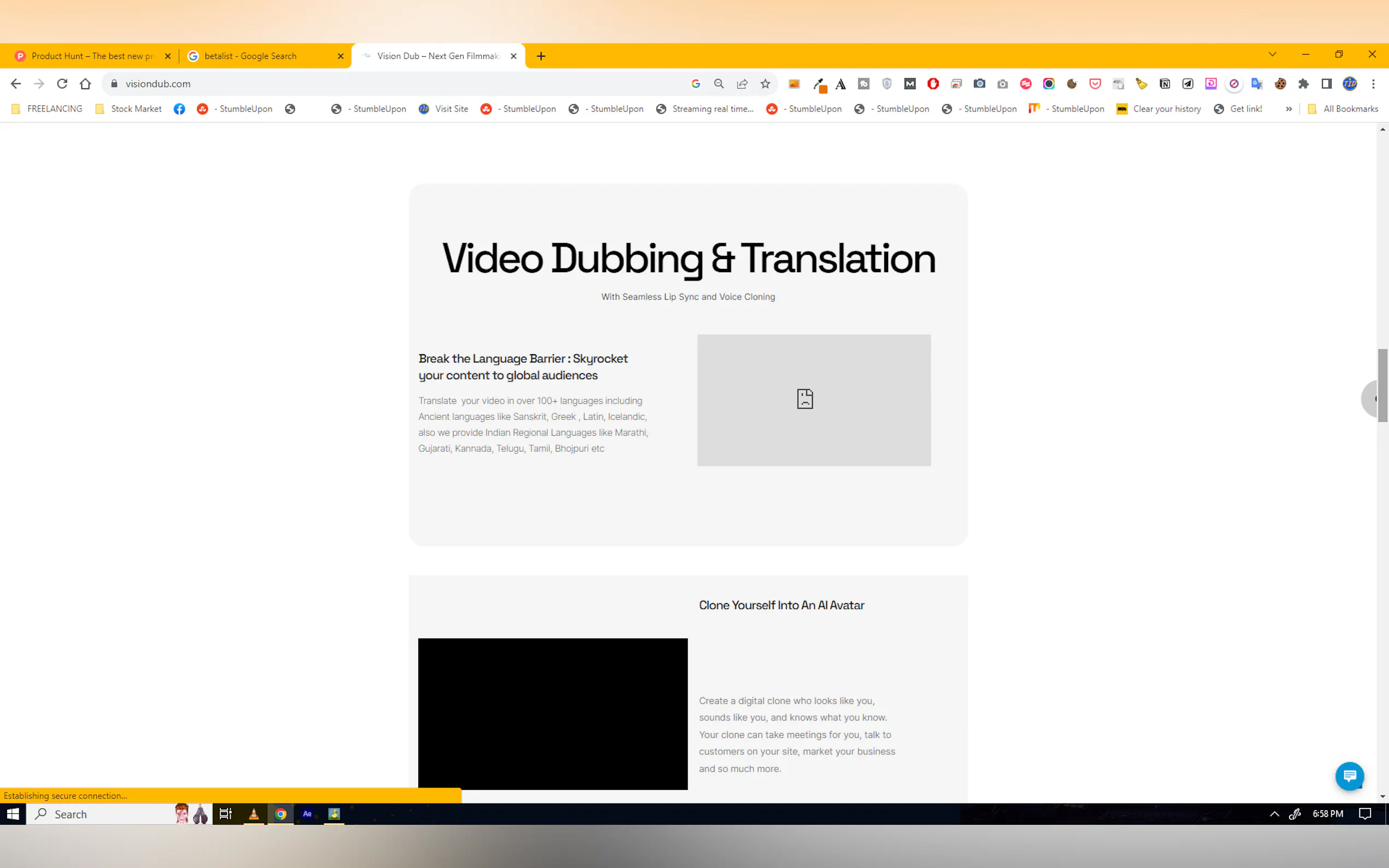The image size is (1389, 868).
Task: Switch to the Product Hunt tab
Action: click(92, 56)
